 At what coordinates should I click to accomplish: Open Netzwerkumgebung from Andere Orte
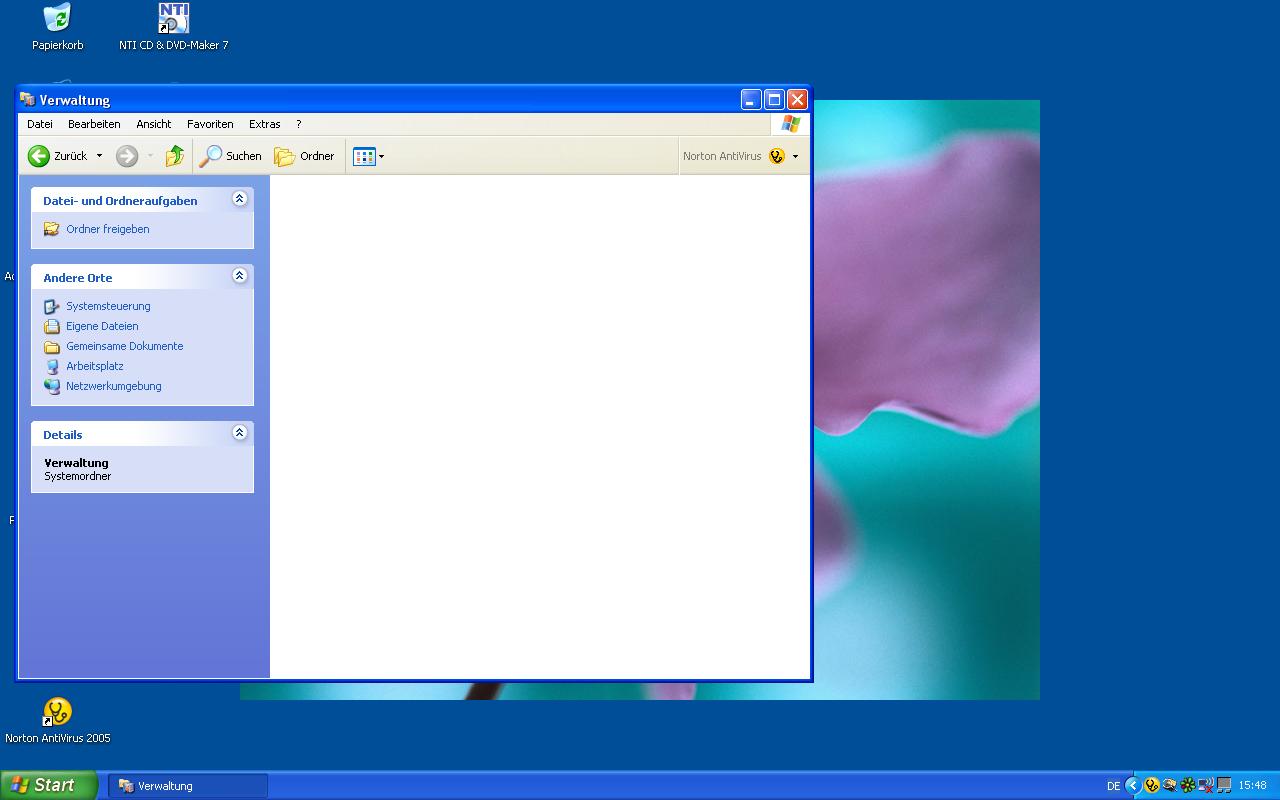113,386
